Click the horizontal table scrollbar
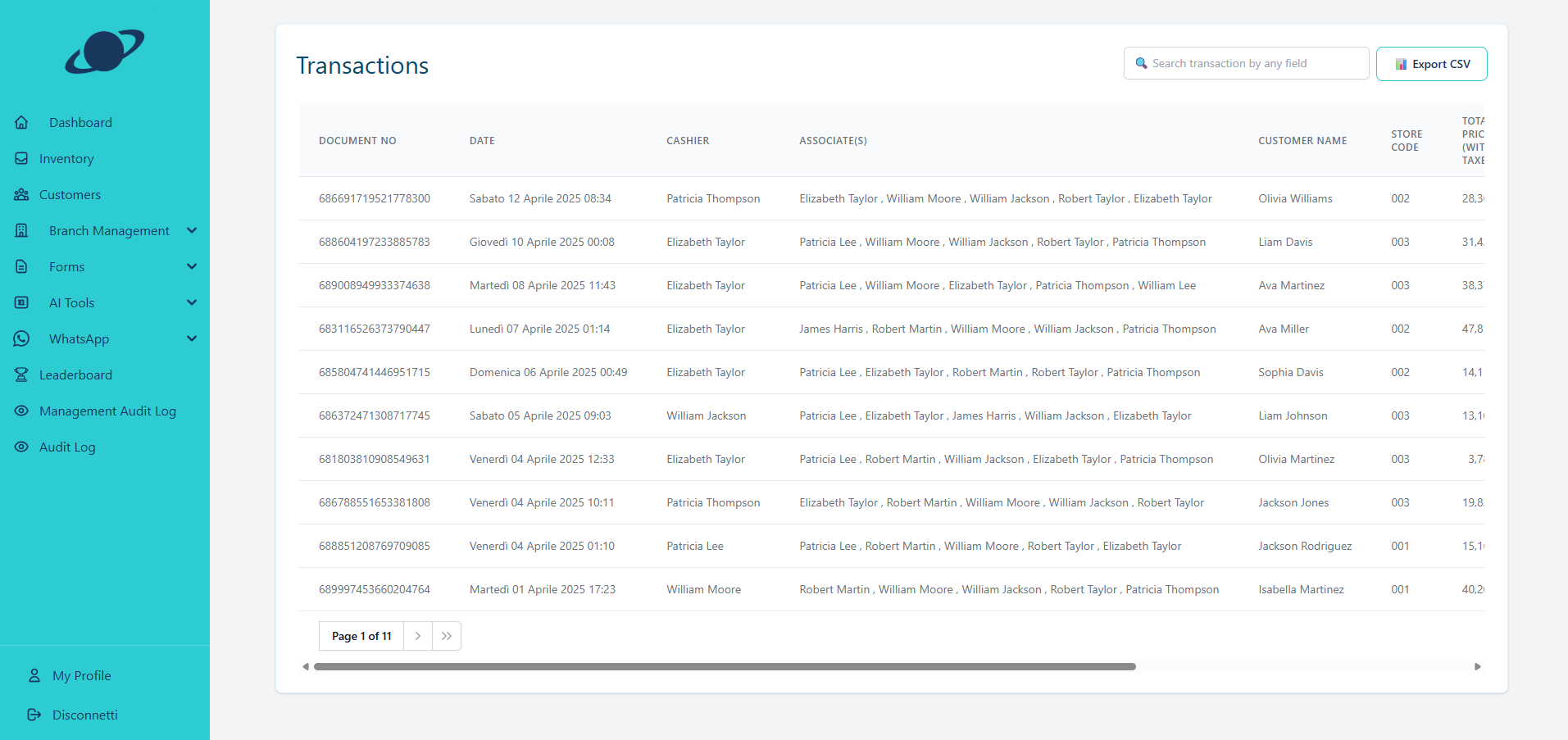1568x740 pixels. tap(725, 667)
